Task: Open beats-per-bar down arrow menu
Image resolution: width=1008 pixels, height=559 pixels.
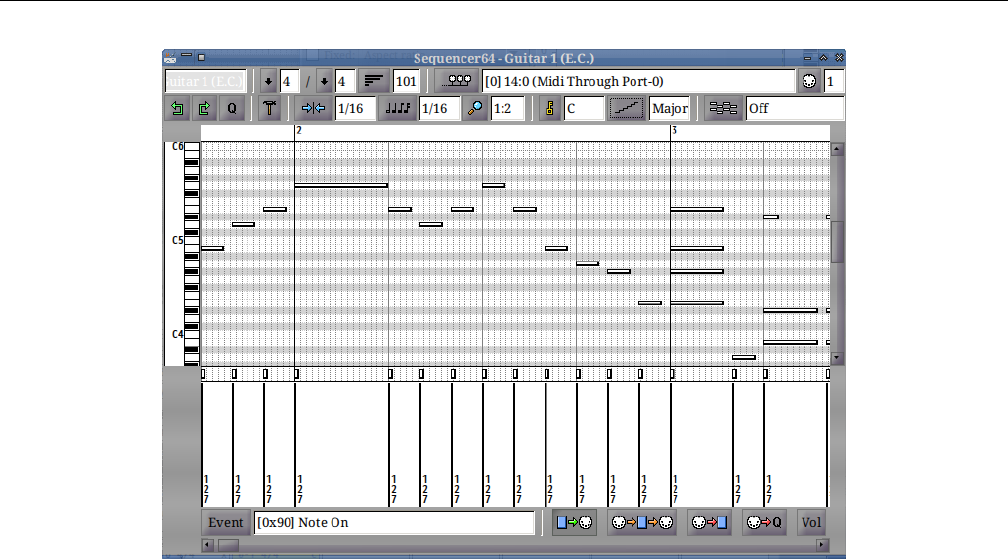Action: pos(269,82)
